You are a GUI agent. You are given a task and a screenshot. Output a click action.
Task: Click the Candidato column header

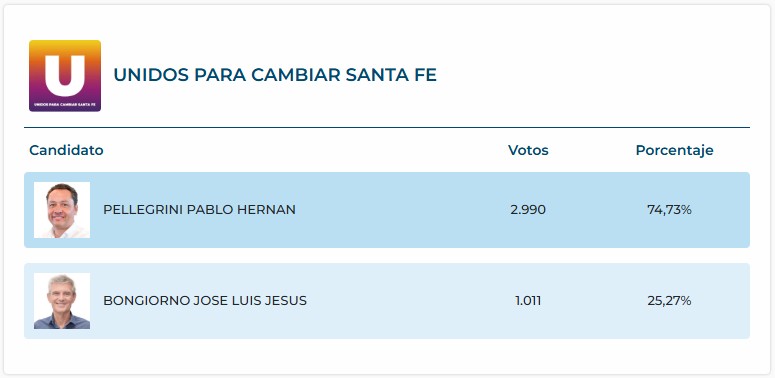point(66,150)
